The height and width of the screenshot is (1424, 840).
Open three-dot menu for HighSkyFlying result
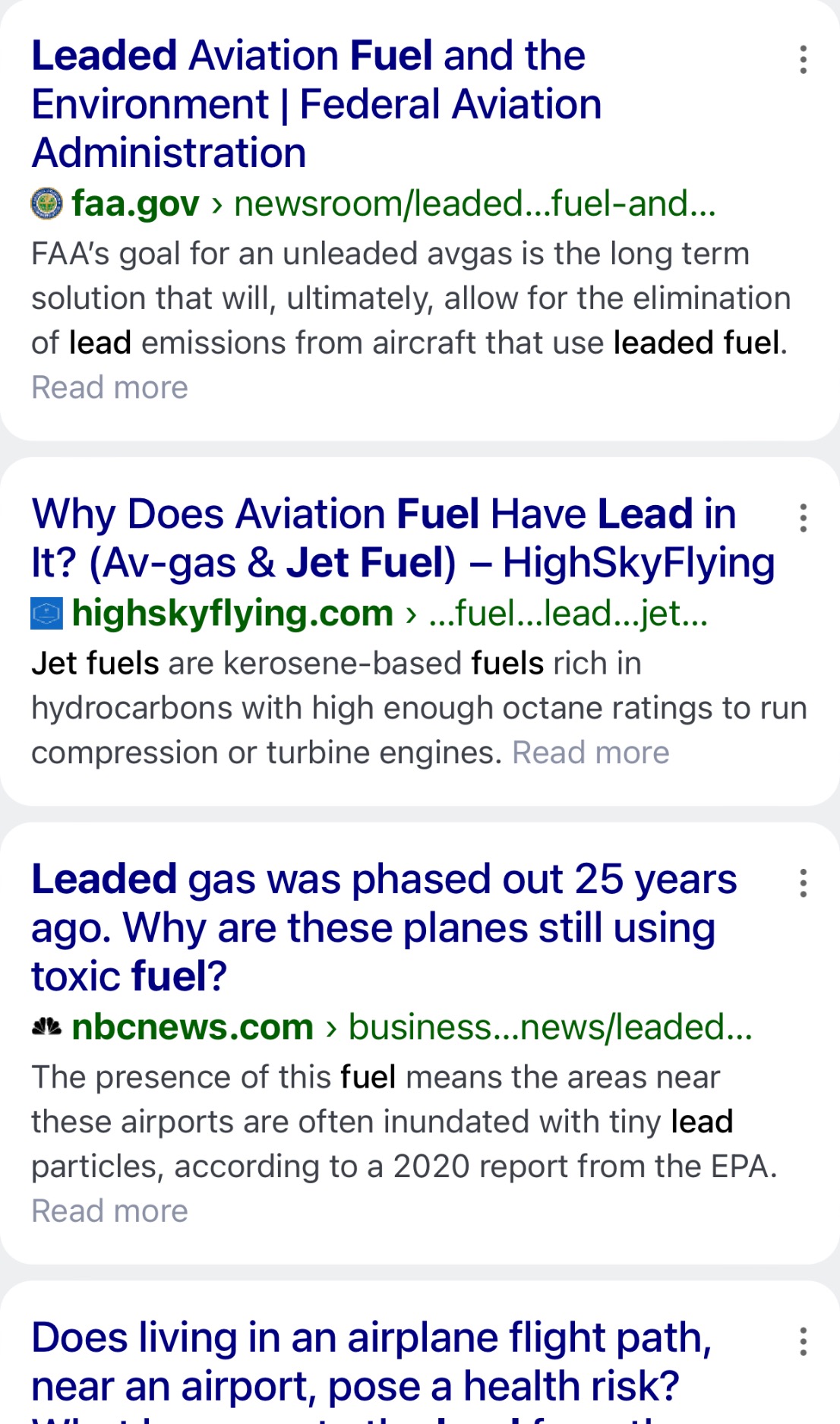(x=803, y=518)
